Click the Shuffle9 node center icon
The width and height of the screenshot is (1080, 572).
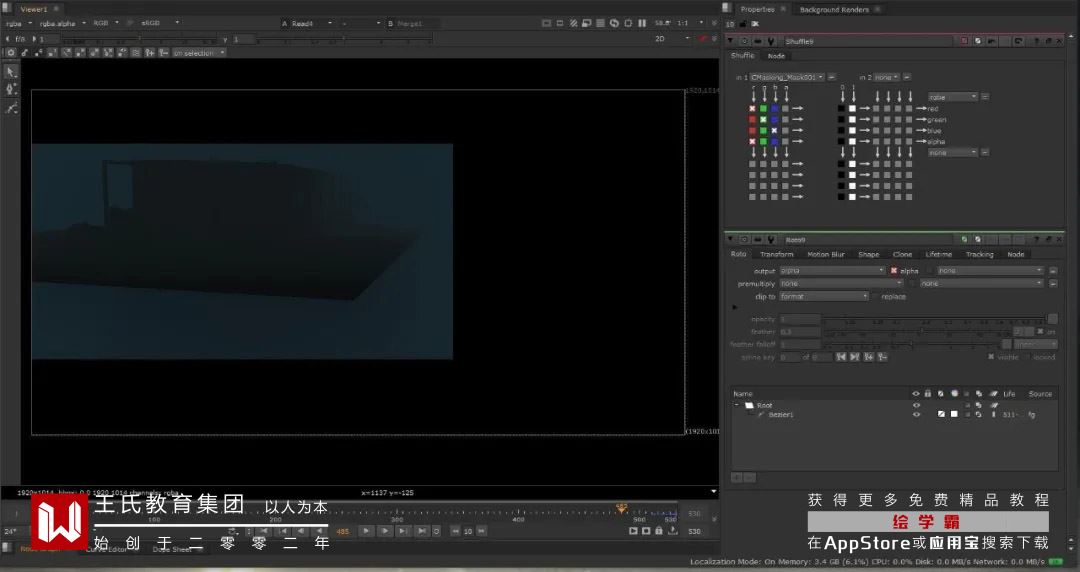coord(745,41)
